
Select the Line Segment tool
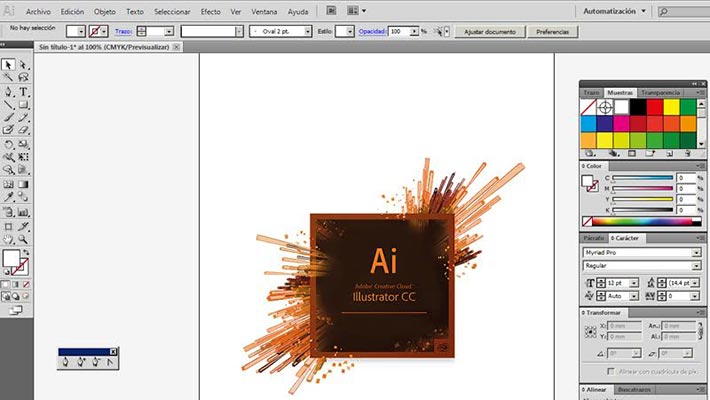tap(8, 105)
